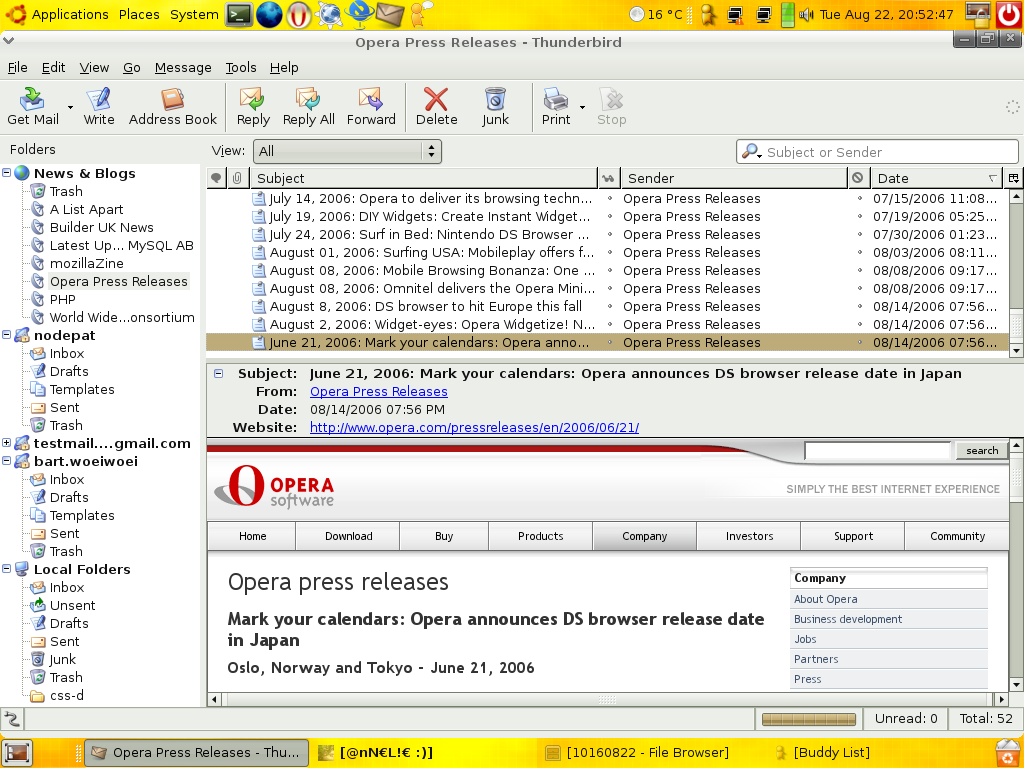Click the offline status icon in status bar
This screenshot has width=1024, height=768.
pos(12,719)
